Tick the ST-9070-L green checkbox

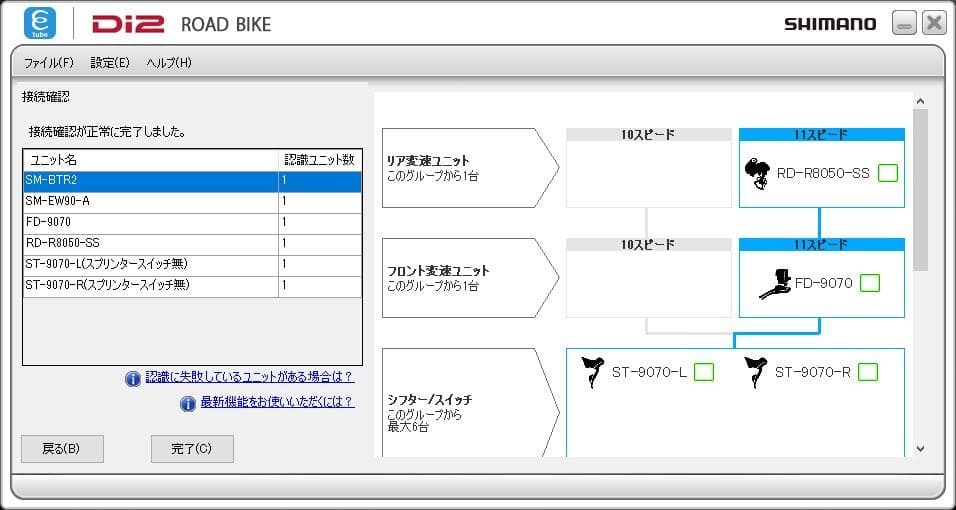(x=704, y=372)
